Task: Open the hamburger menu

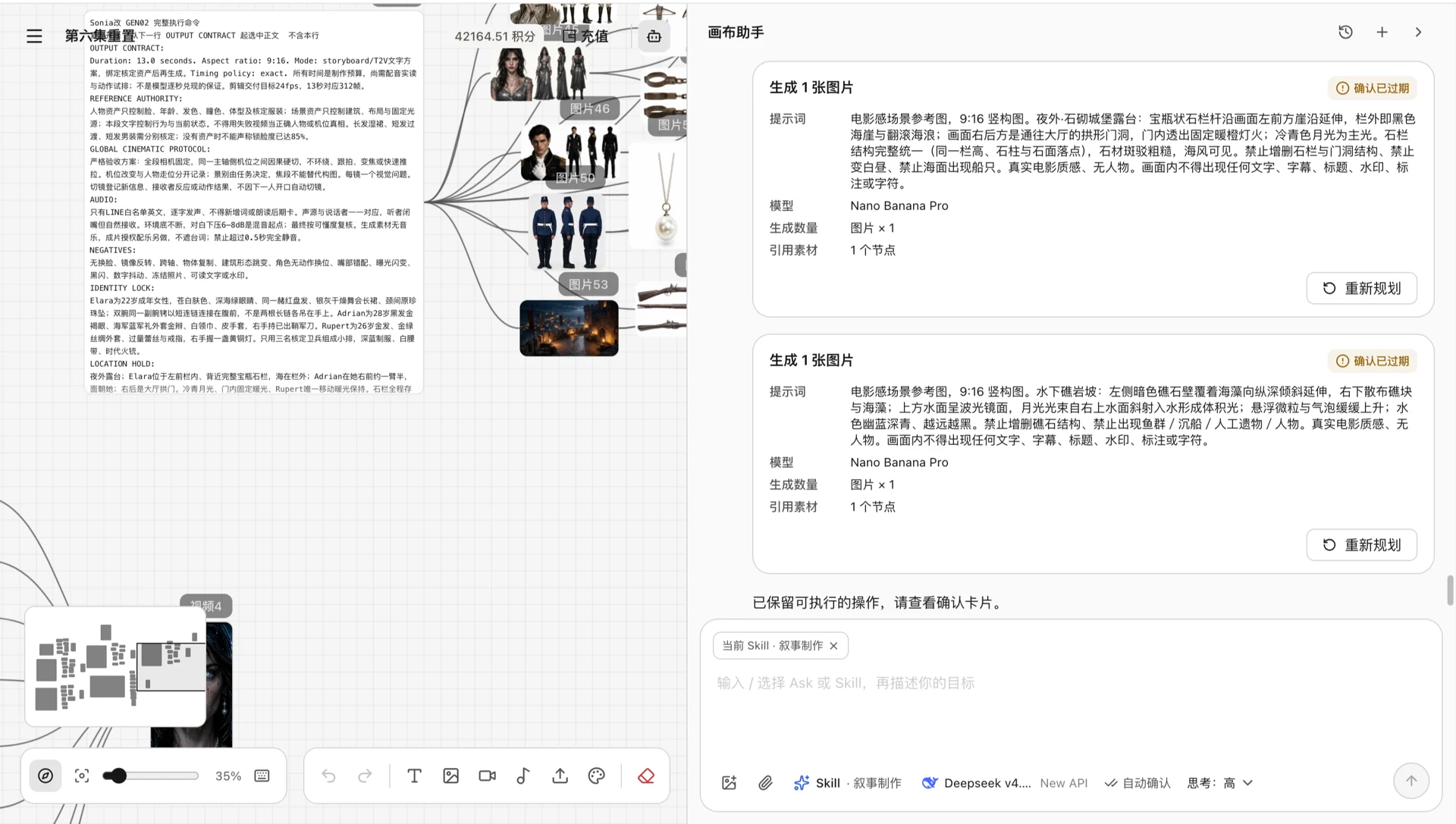Action: click(34, 36)
